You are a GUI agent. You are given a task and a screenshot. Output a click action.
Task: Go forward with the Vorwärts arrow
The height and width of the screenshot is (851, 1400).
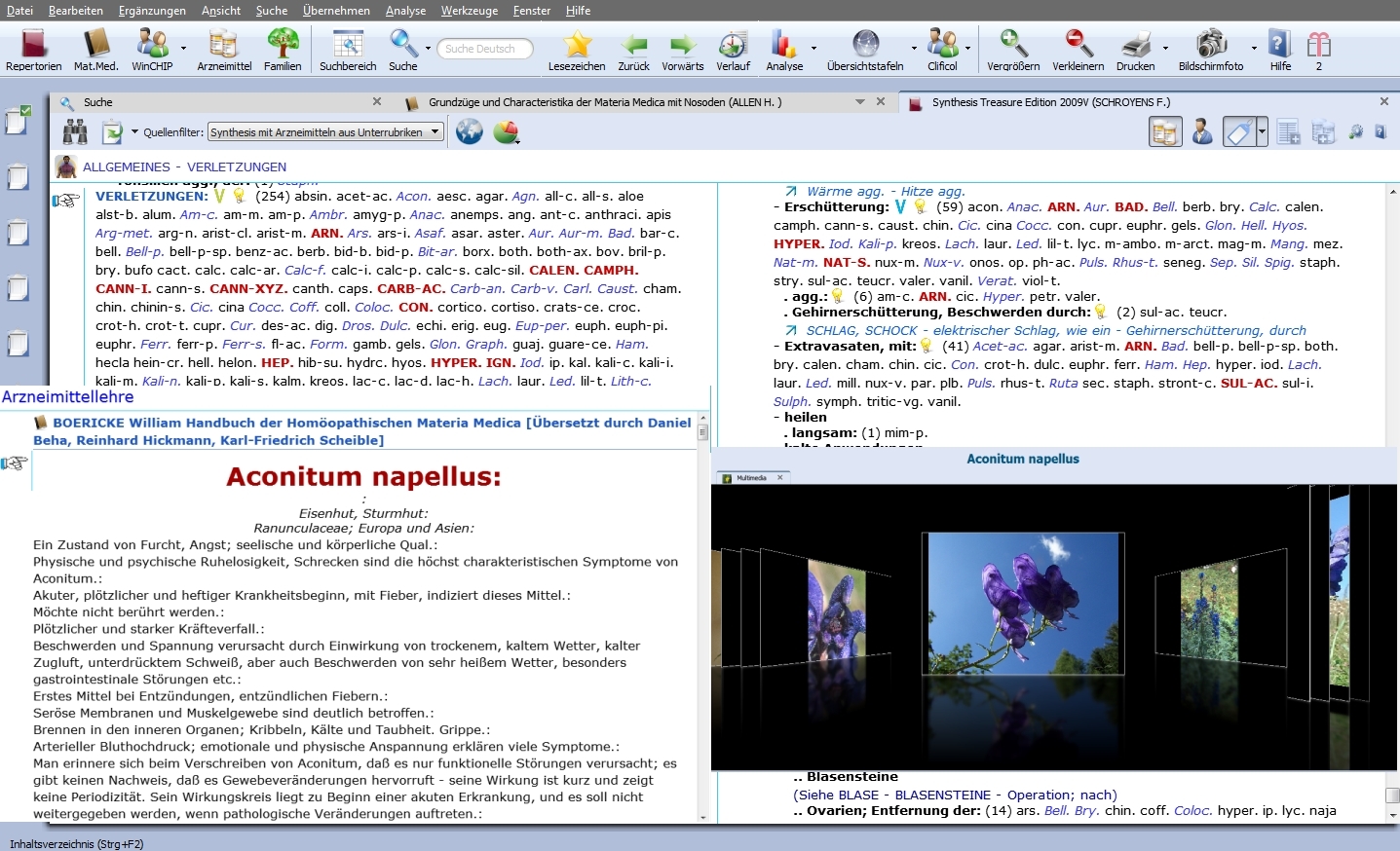[683, 50]
